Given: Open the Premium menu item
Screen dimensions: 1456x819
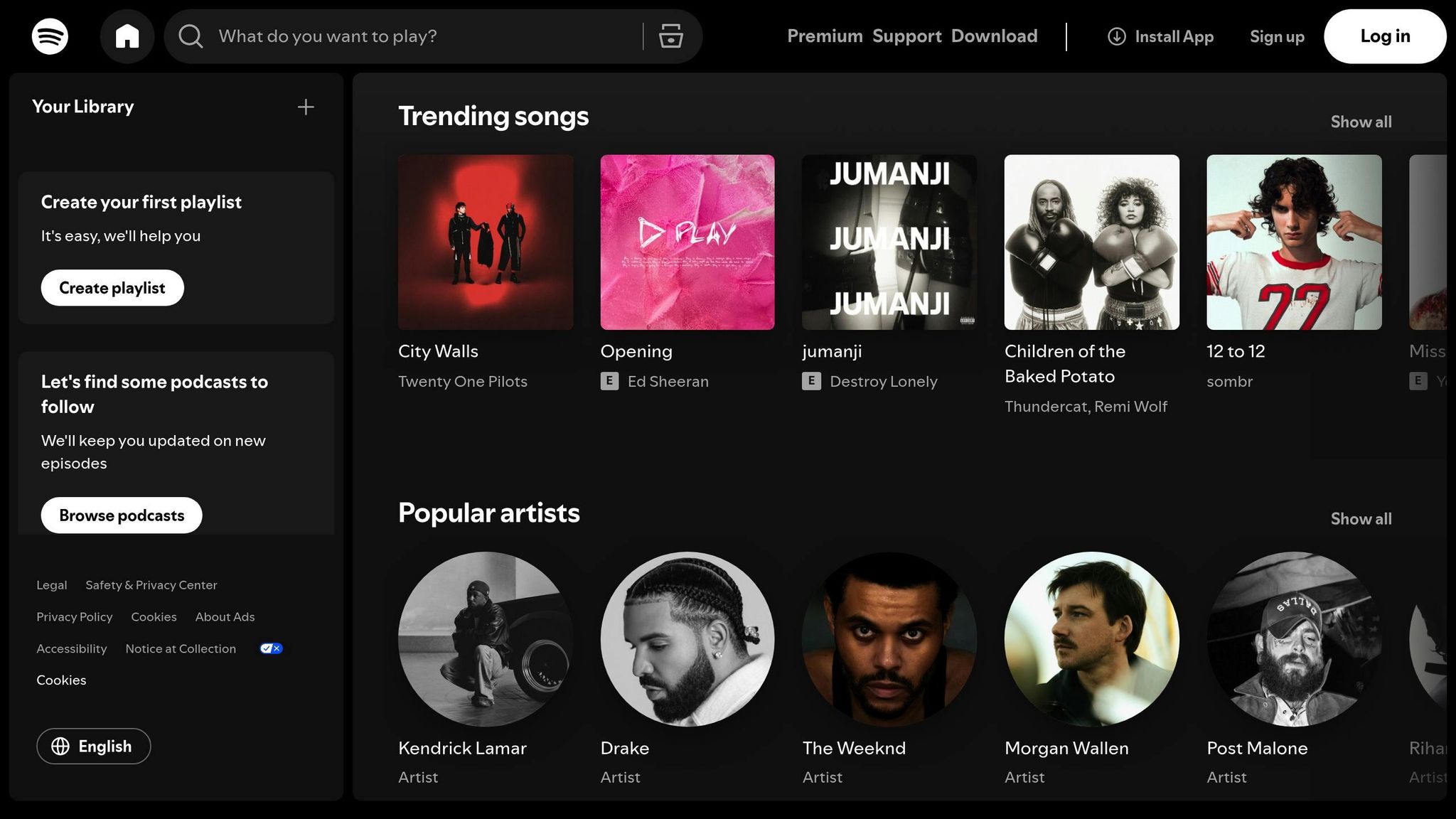Looking at the screenshot, I should 825,36.
